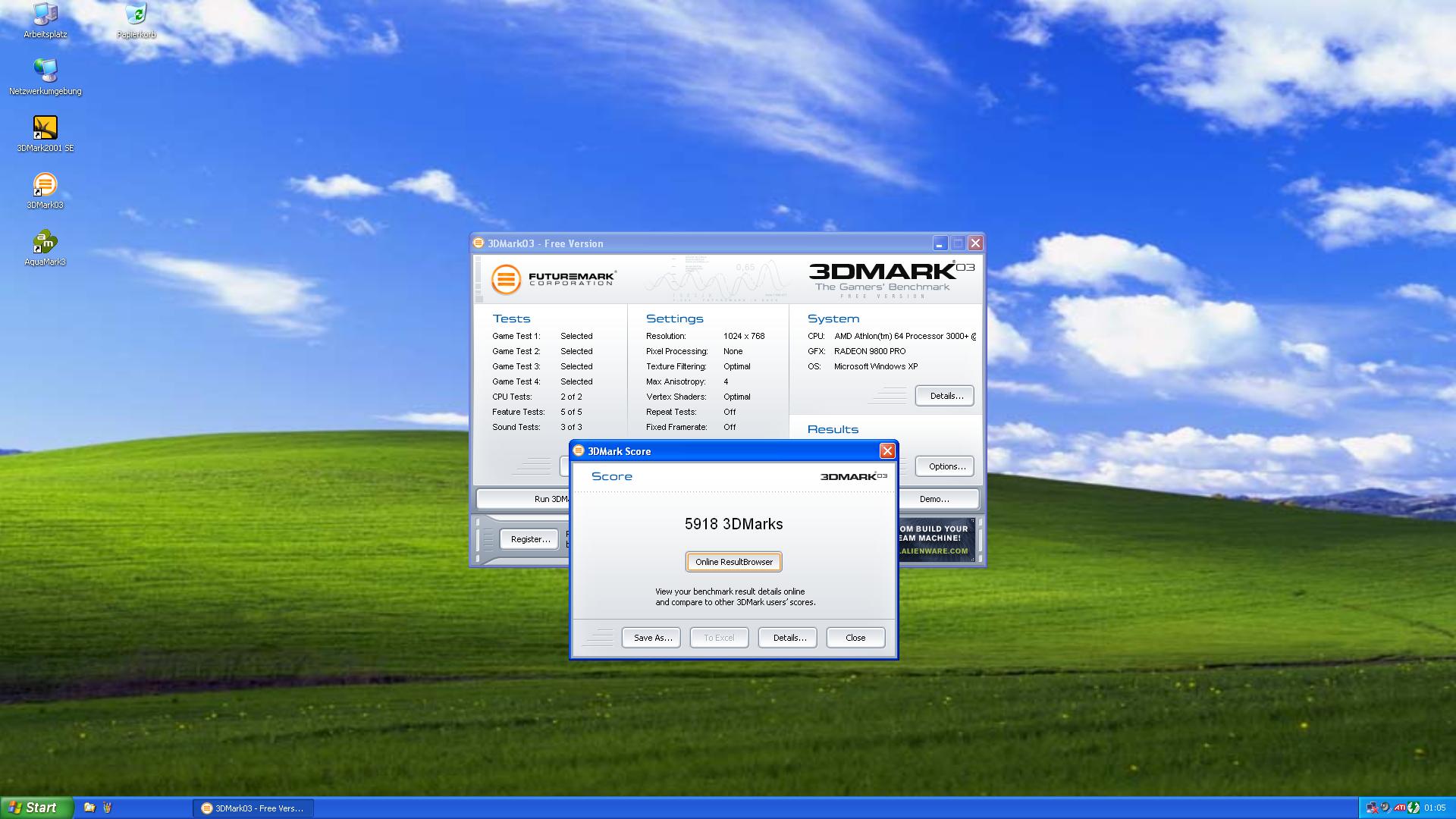Click the Pixel Processing None setting
This screenshot has width=1456, height=819.
695,351
